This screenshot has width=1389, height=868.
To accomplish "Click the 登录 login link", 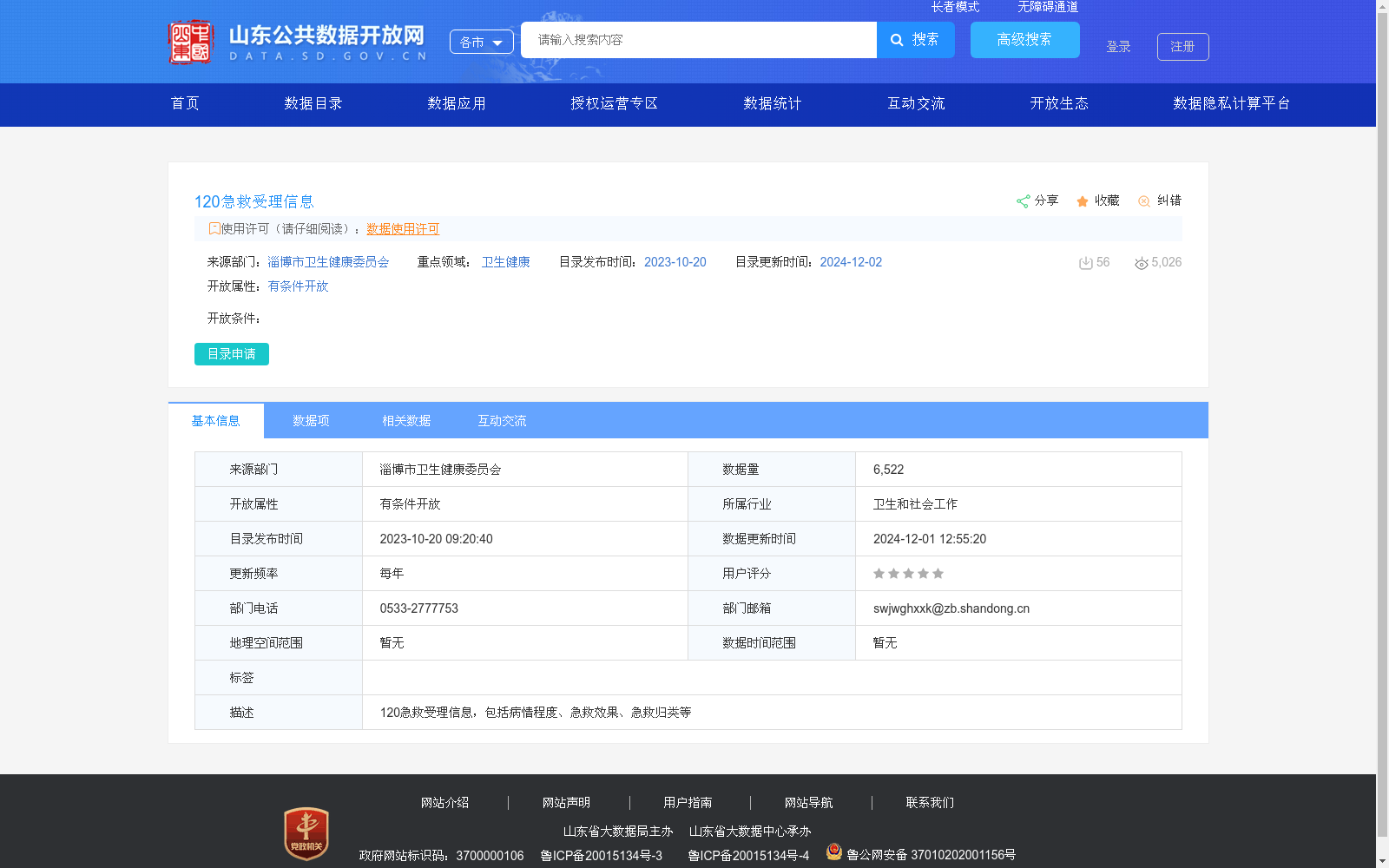I will (1118, 47).
